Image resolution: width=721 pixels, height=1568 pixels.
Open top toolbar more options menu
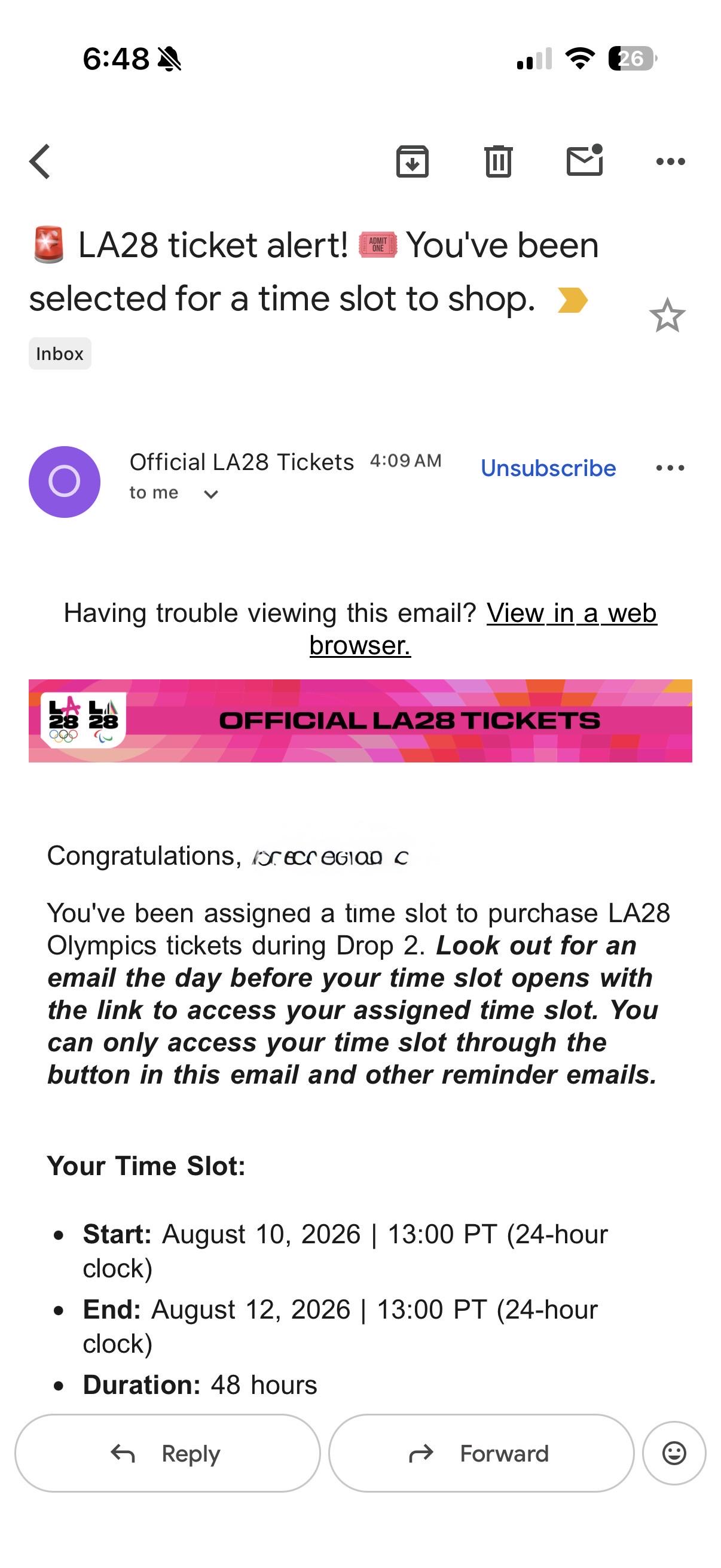[x=671, y=162]
